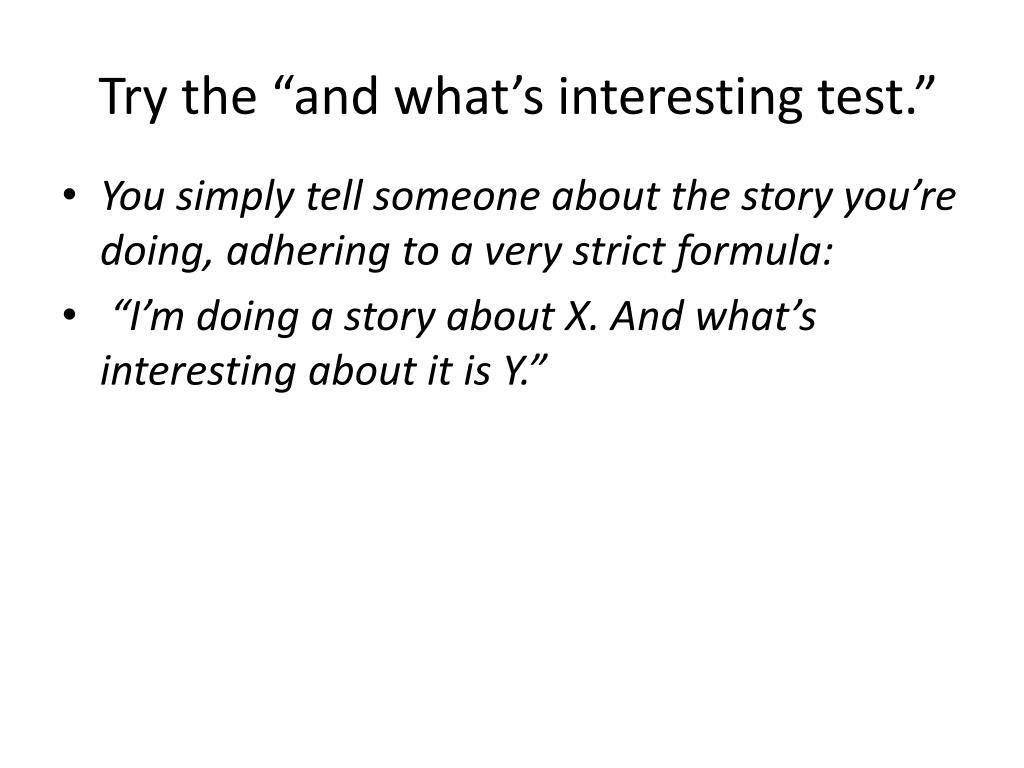Click the word "Try" in the title
Screen dimensions: 1024x768
coord(133,98)
